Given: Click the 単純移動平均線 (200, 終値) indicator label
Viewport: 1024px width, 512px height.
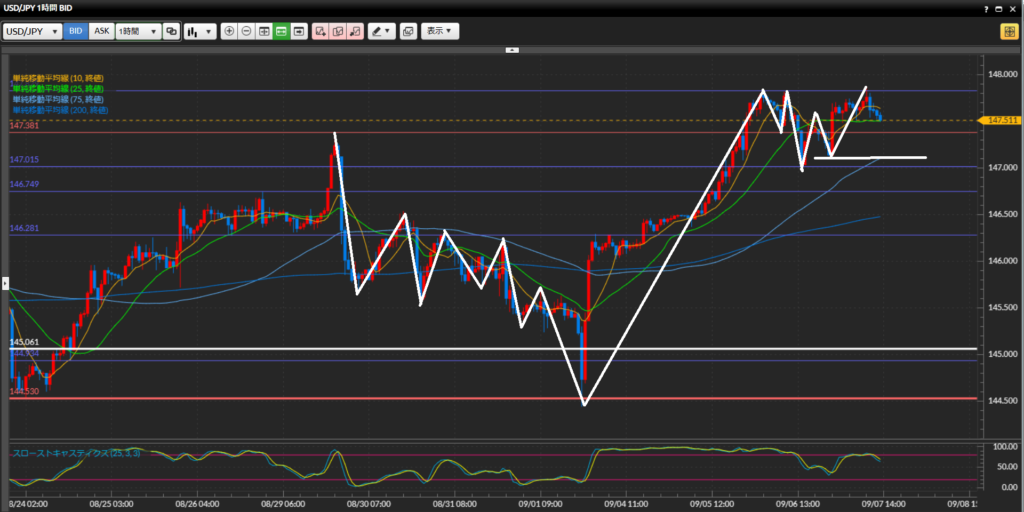Looking at the screenshot, I should pyautogui.click(x=57, y=110).
